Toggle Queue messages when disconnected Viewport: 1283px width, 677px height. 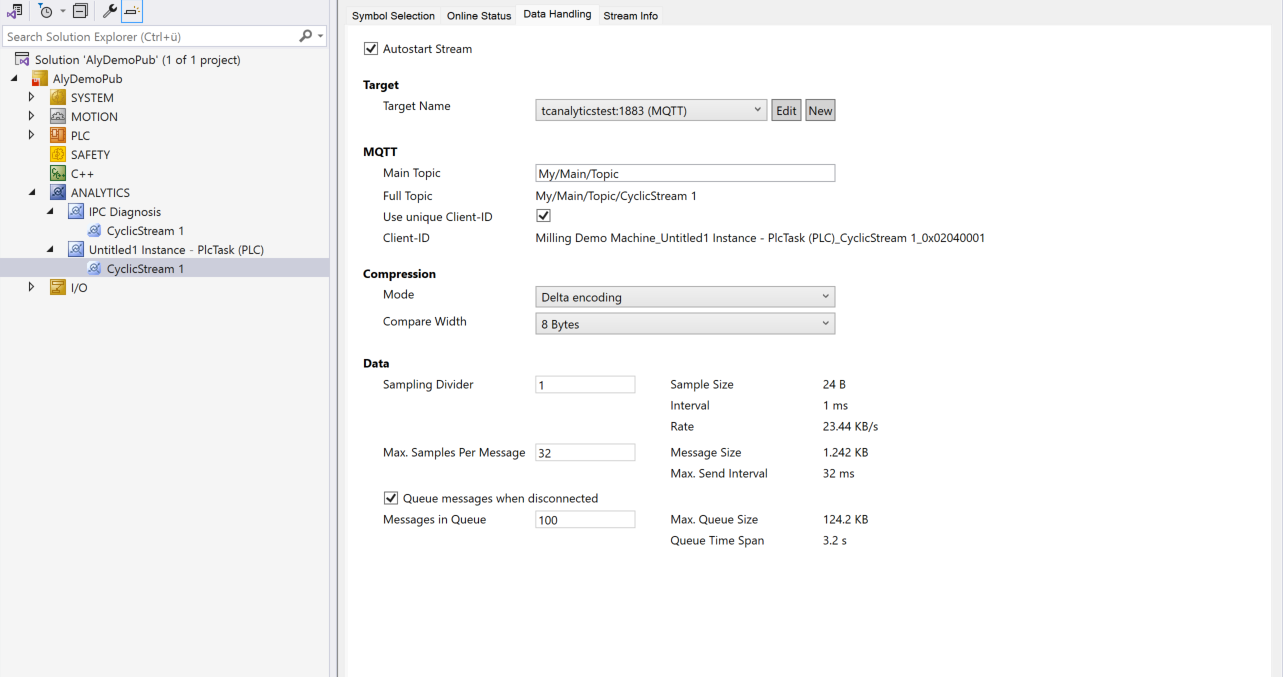tap(390, 498)
